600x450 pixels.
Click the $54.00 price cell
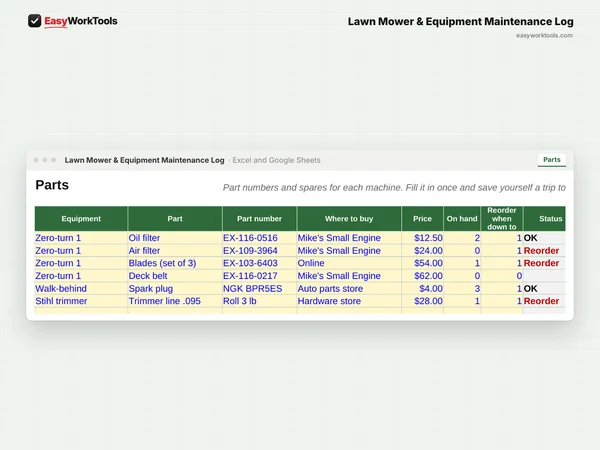tap(422, 263)
